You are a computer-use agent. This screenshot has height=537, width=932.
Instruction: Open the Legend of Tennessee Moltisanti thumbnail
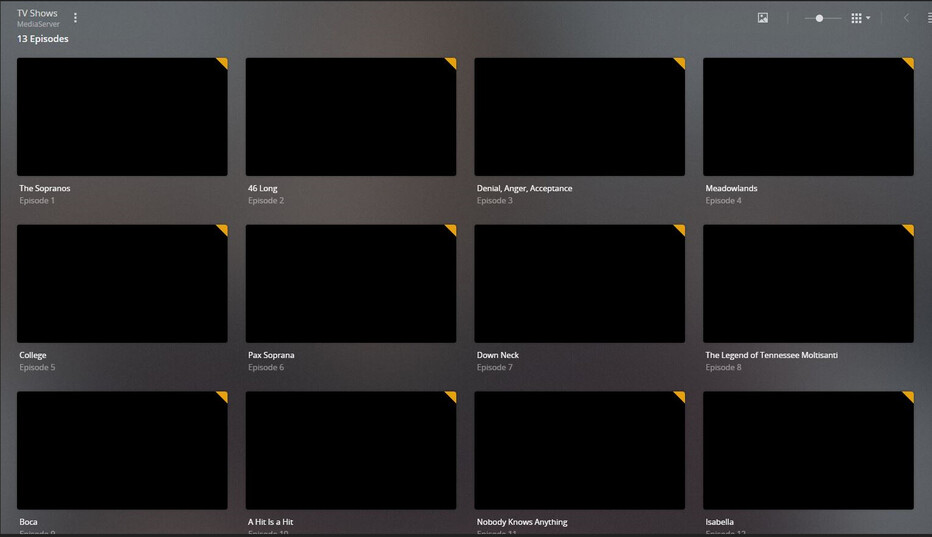pos(808,284)
